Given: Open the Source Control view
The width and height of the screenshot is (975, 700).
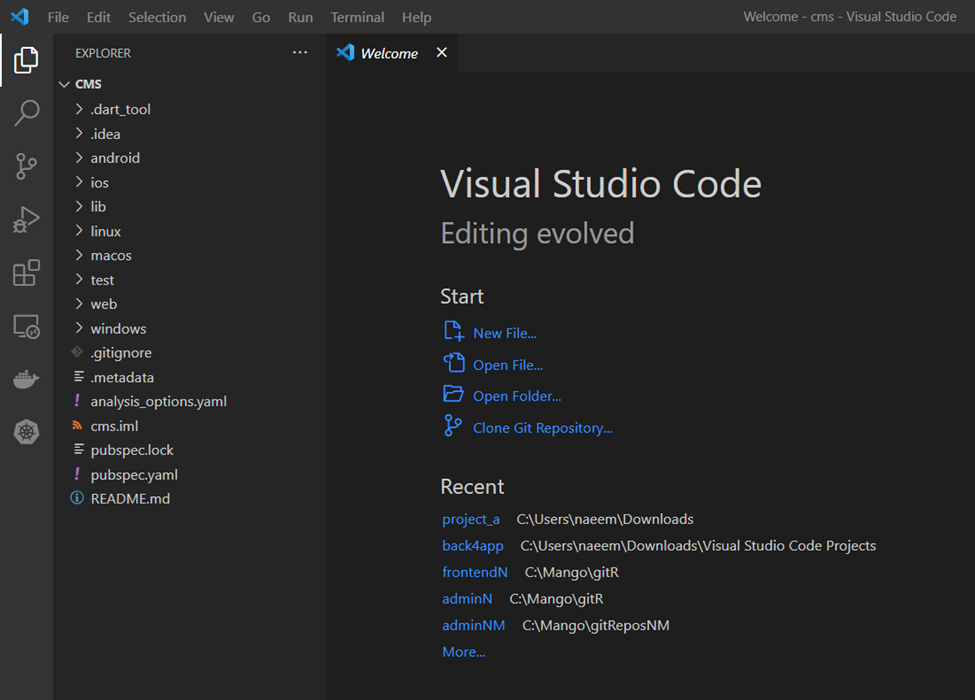Looking at the screenshot, I should coord(26,166).
